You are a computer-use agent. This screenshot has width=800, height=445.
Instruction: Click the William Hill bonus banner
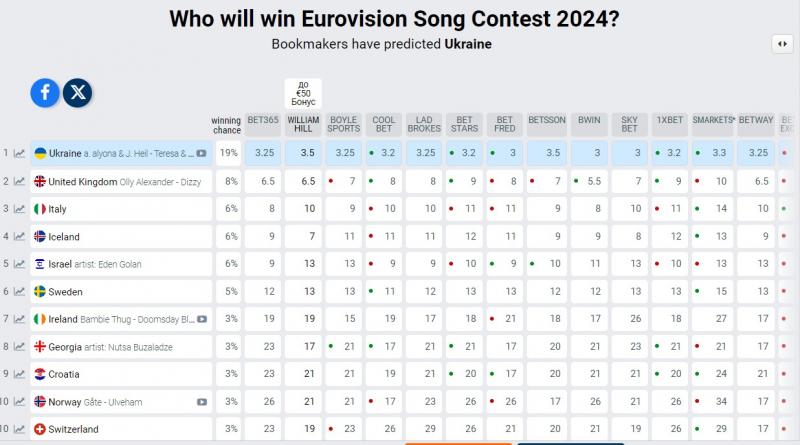304,93
